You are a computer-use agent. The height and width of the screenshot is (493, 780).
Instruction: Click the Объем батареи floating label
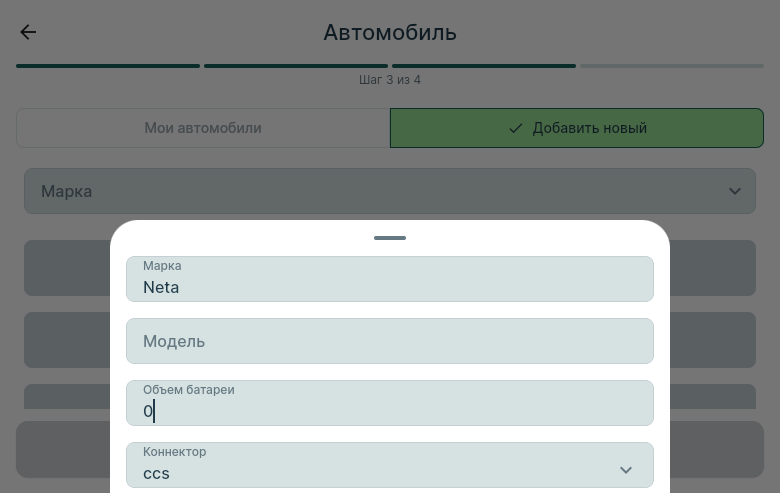pyautogui.click(x=189, y=390)
